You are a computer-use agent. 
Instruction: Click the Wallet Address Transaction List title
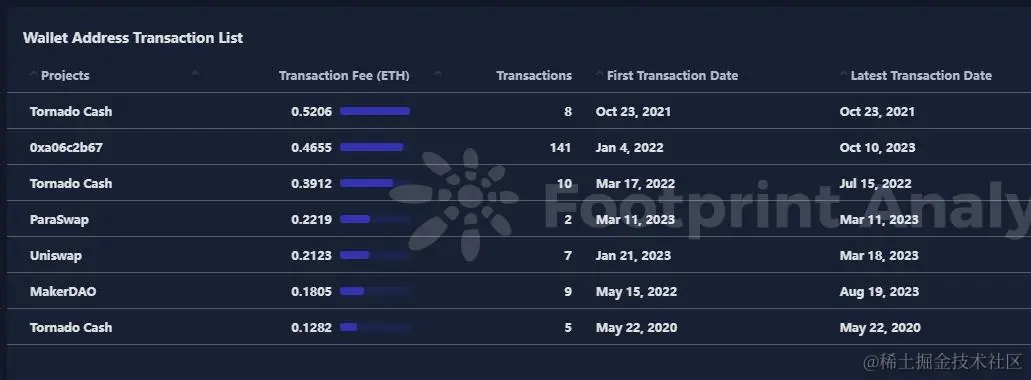coord(133,38)
